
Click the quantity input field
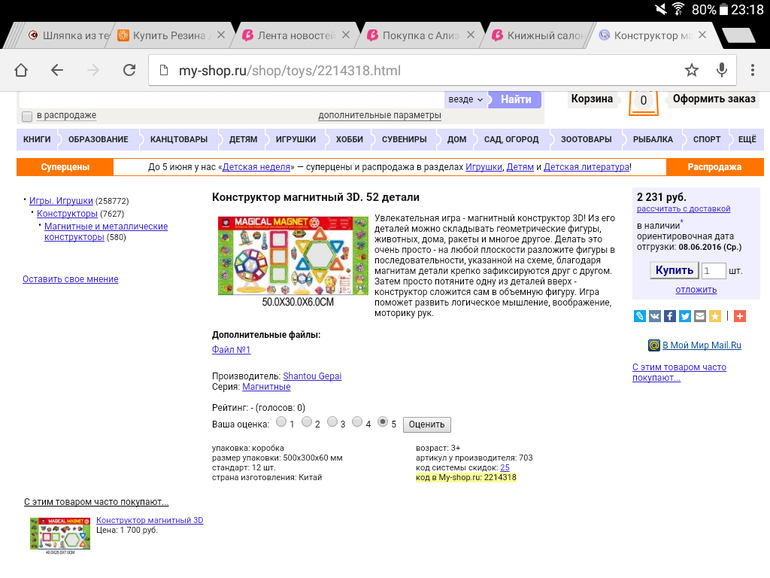(x=713, y=271)
